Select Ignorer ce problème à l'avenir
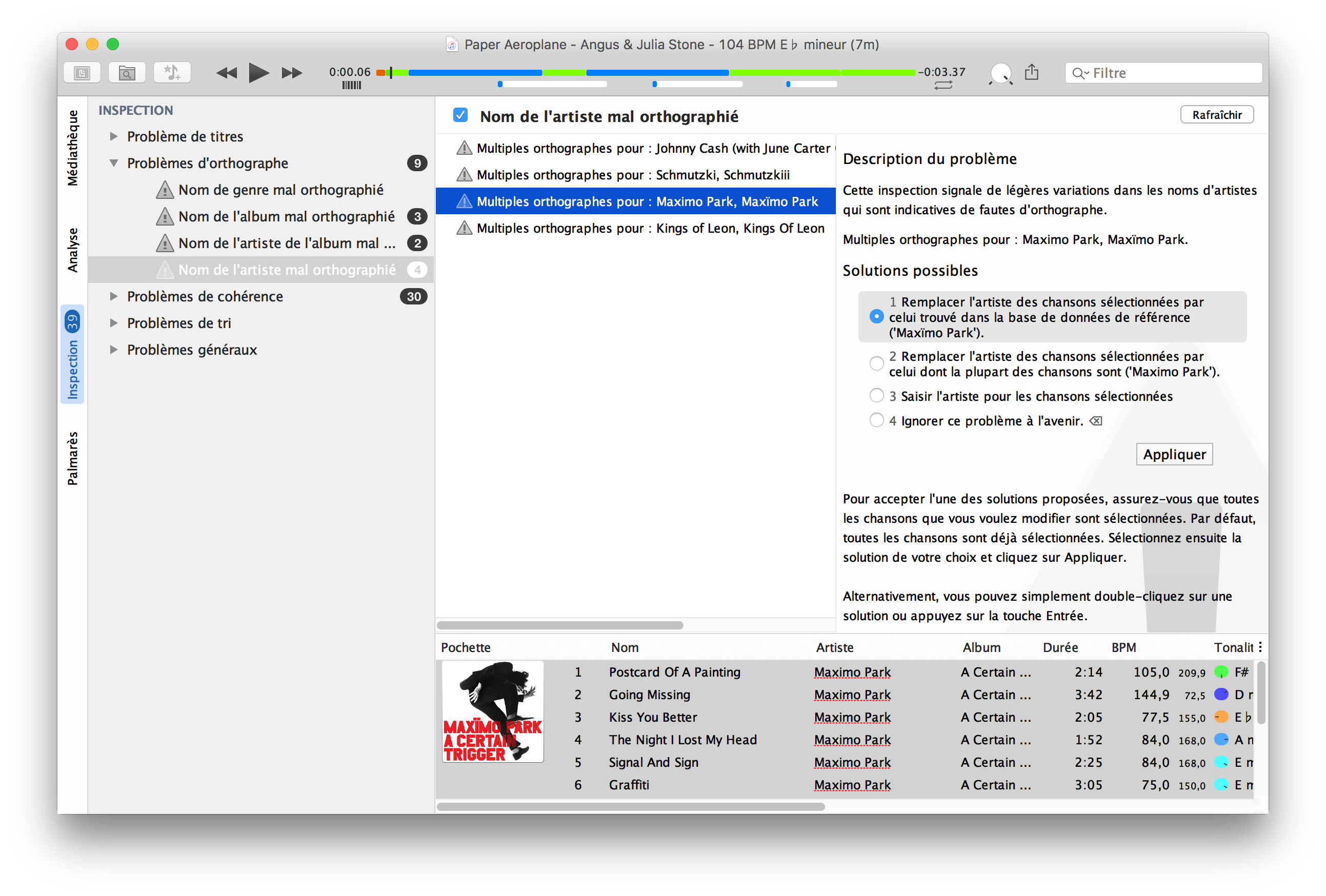Viewport: 1326px width, 896px height. pos(876,420)
